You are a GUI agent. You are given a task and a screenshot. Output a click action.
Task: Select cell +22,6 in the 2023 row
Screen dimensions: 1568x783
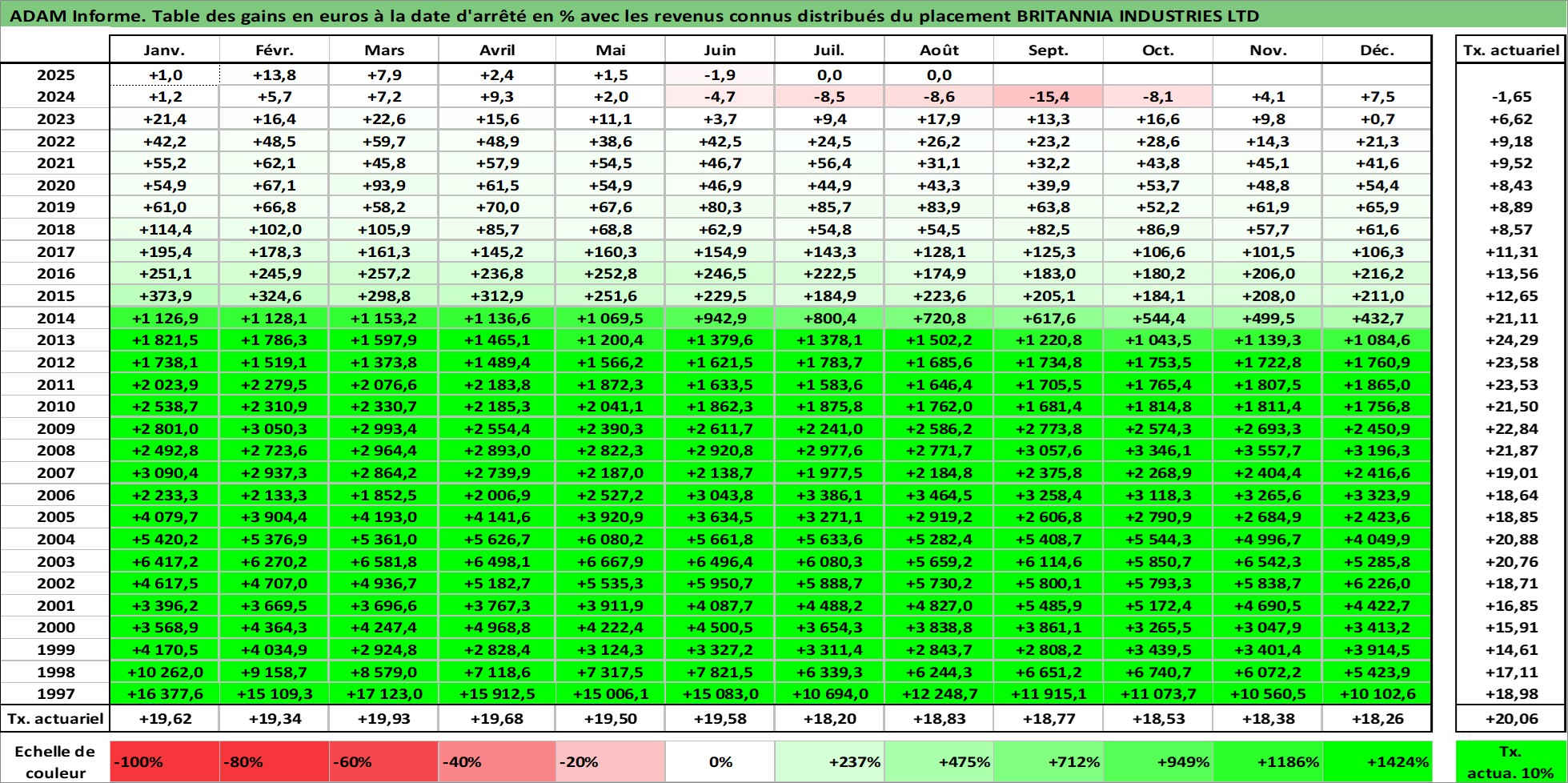383,119
